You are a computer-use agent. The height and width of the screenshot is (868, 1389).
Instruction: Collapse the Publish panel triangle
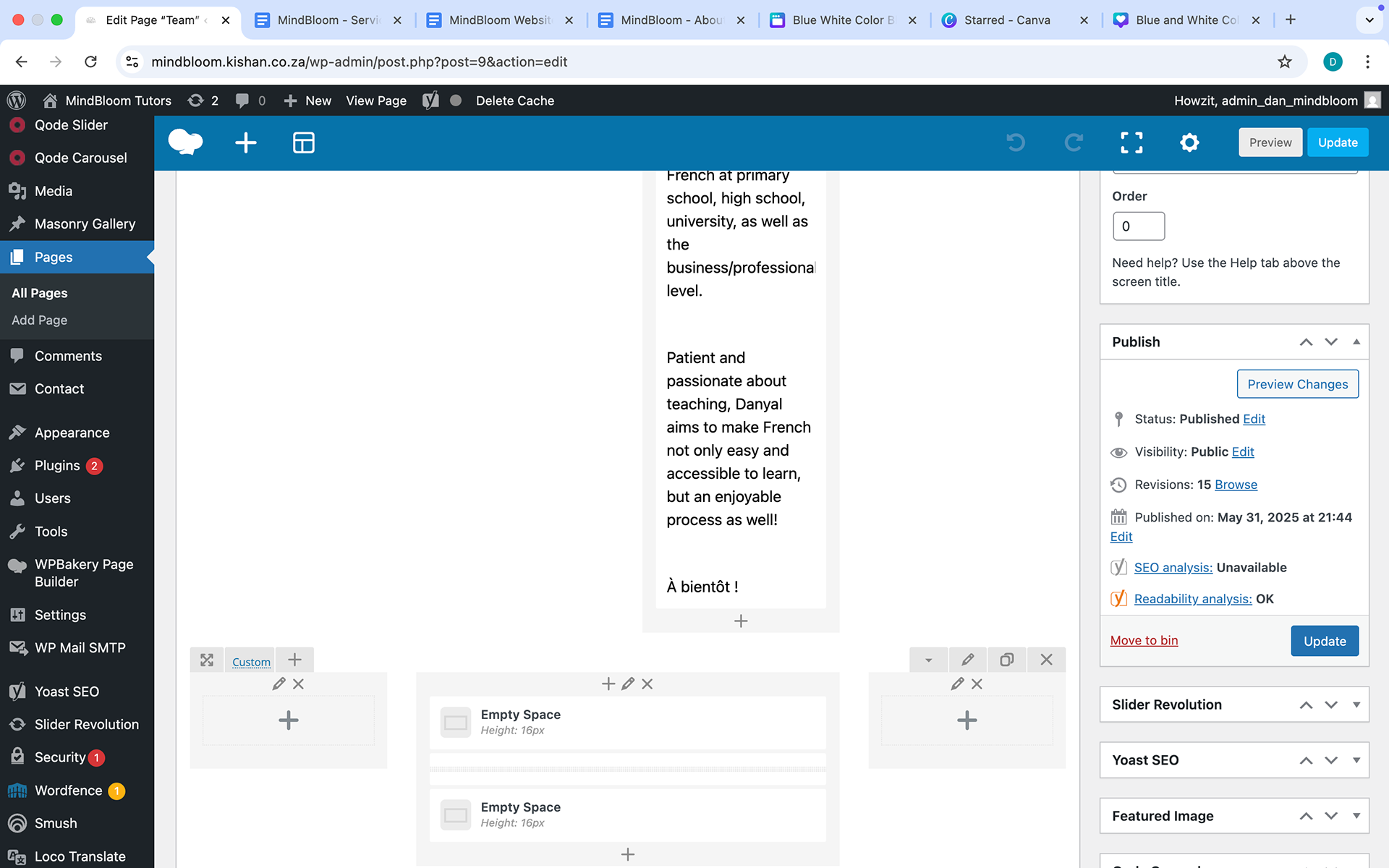(x=1356, y=341)
